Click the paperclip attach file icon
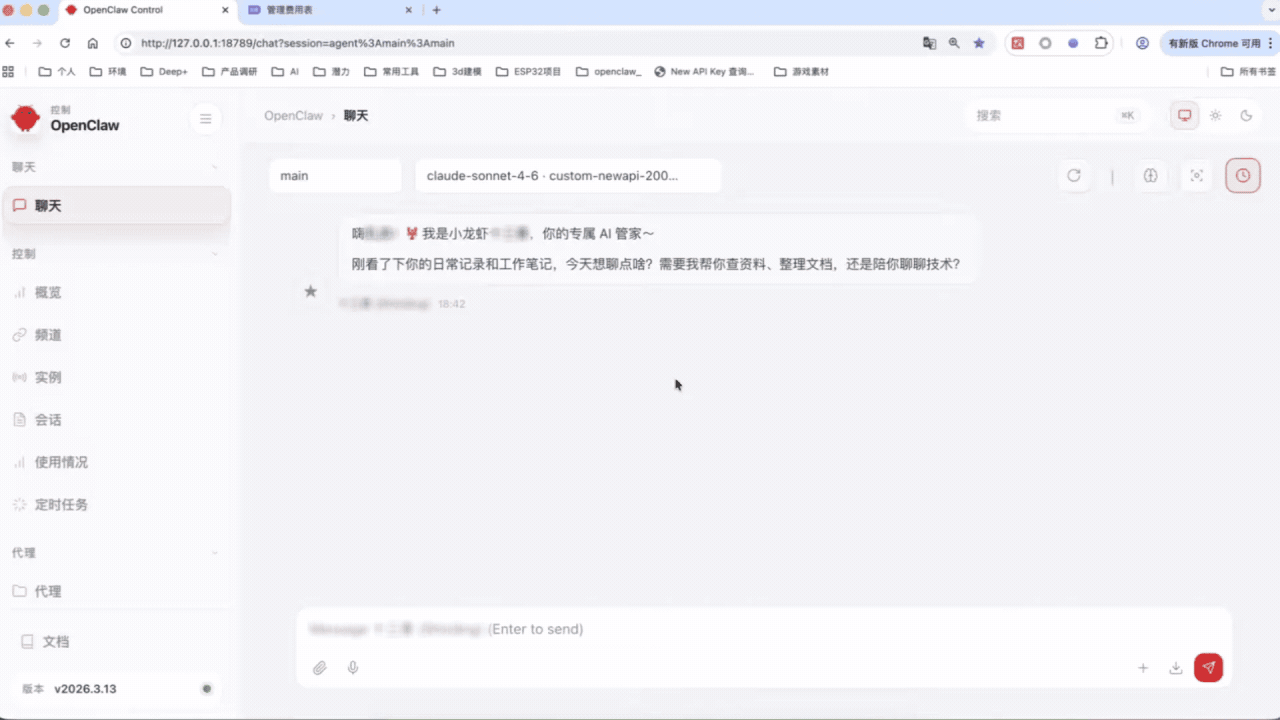1280x720 pixels. [x=320, y=668]
